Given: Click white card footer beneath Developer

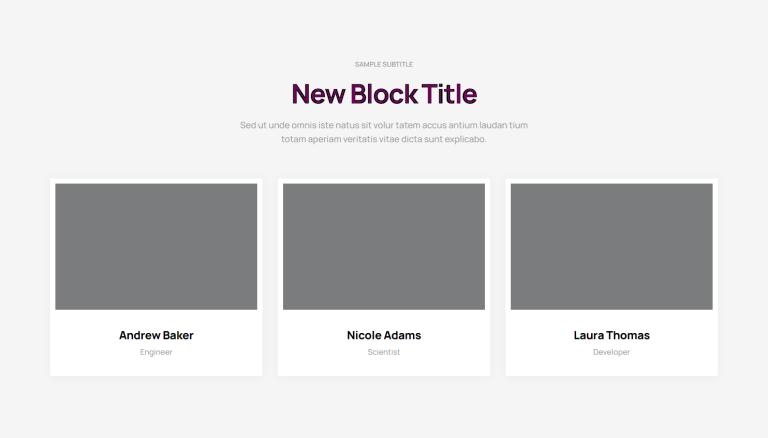Looking at the screenshot, I should click(x=611, y=367).
